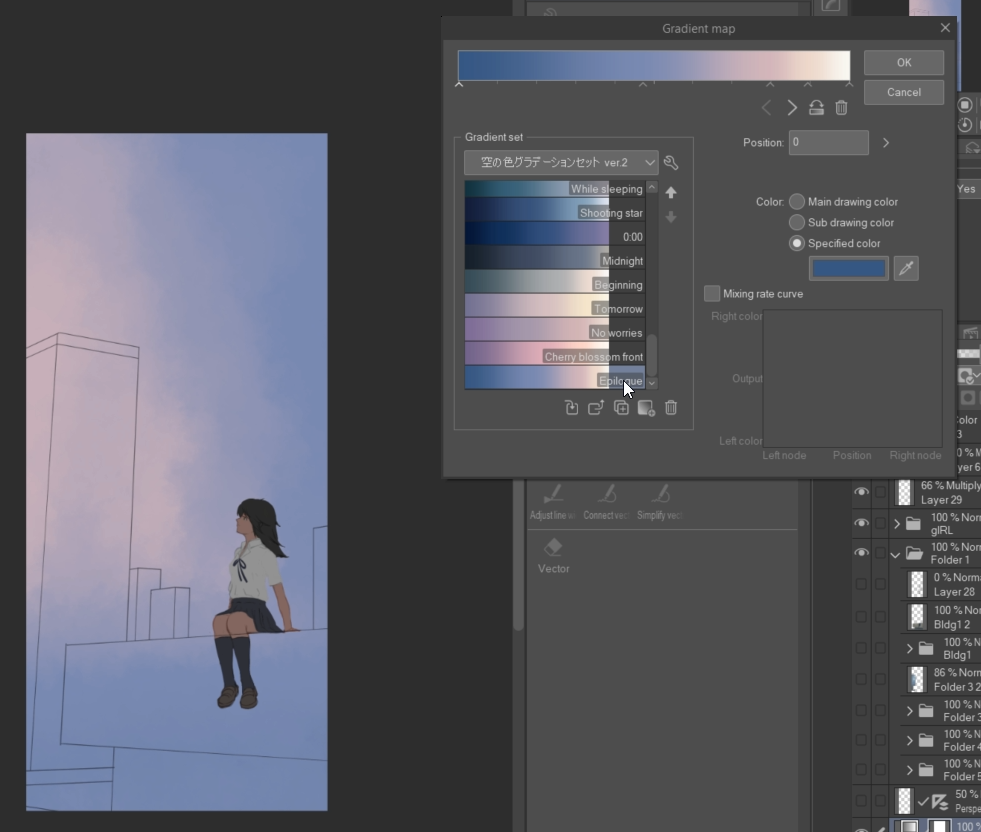The height and width of the screenshot is (832, 981).
Task: Click the reverse gradient icon
Action: (816, 108)
